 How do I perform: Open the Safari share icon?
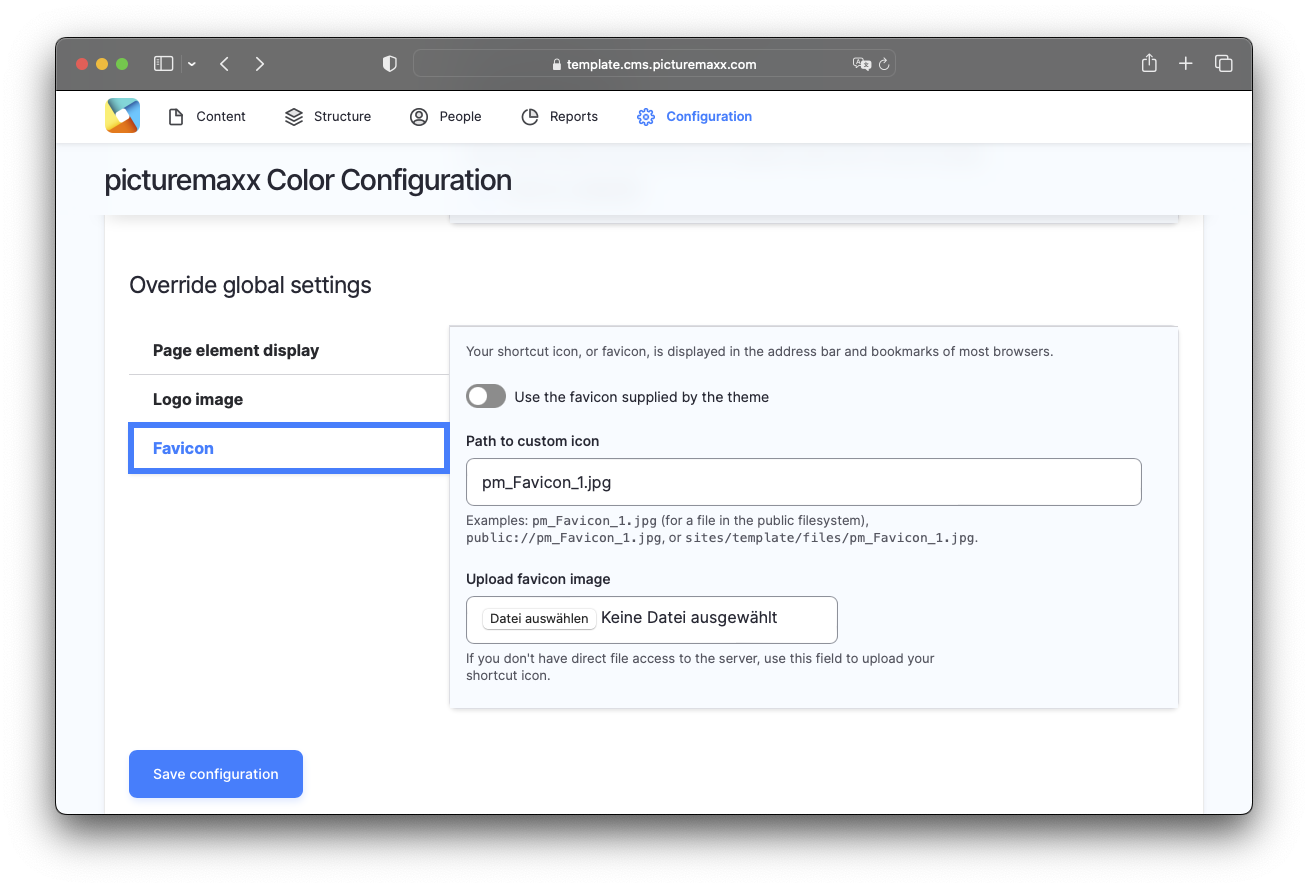click(1149, 63)
